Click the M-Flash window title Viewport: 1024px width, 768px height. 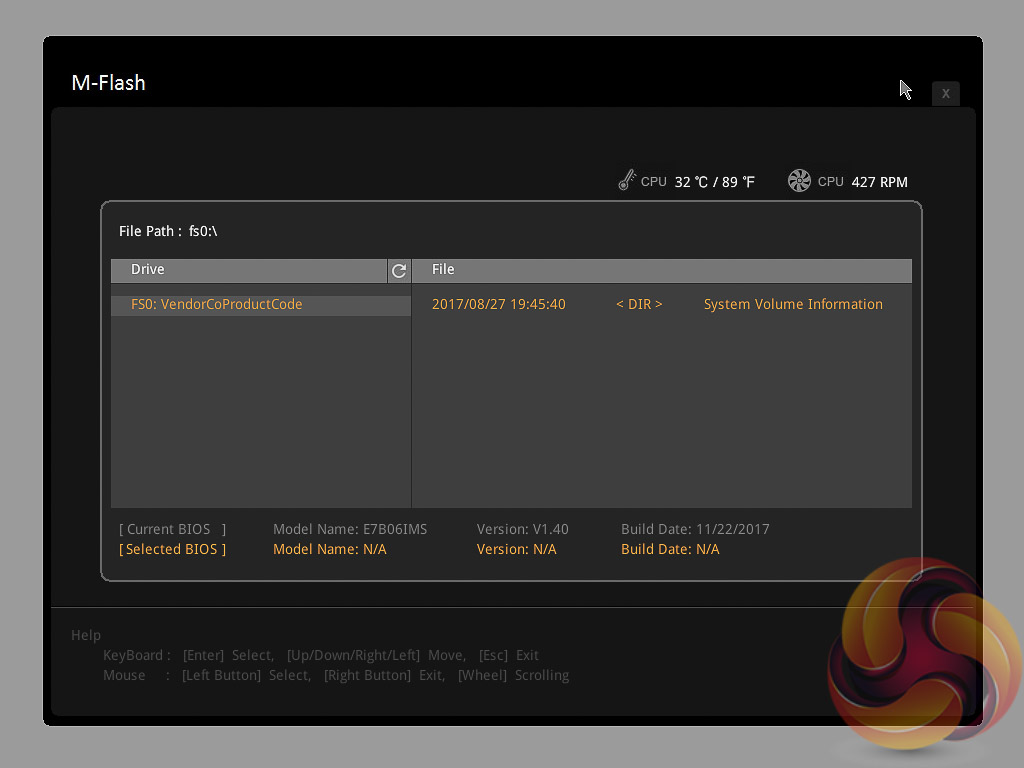[x=109, y=83]
